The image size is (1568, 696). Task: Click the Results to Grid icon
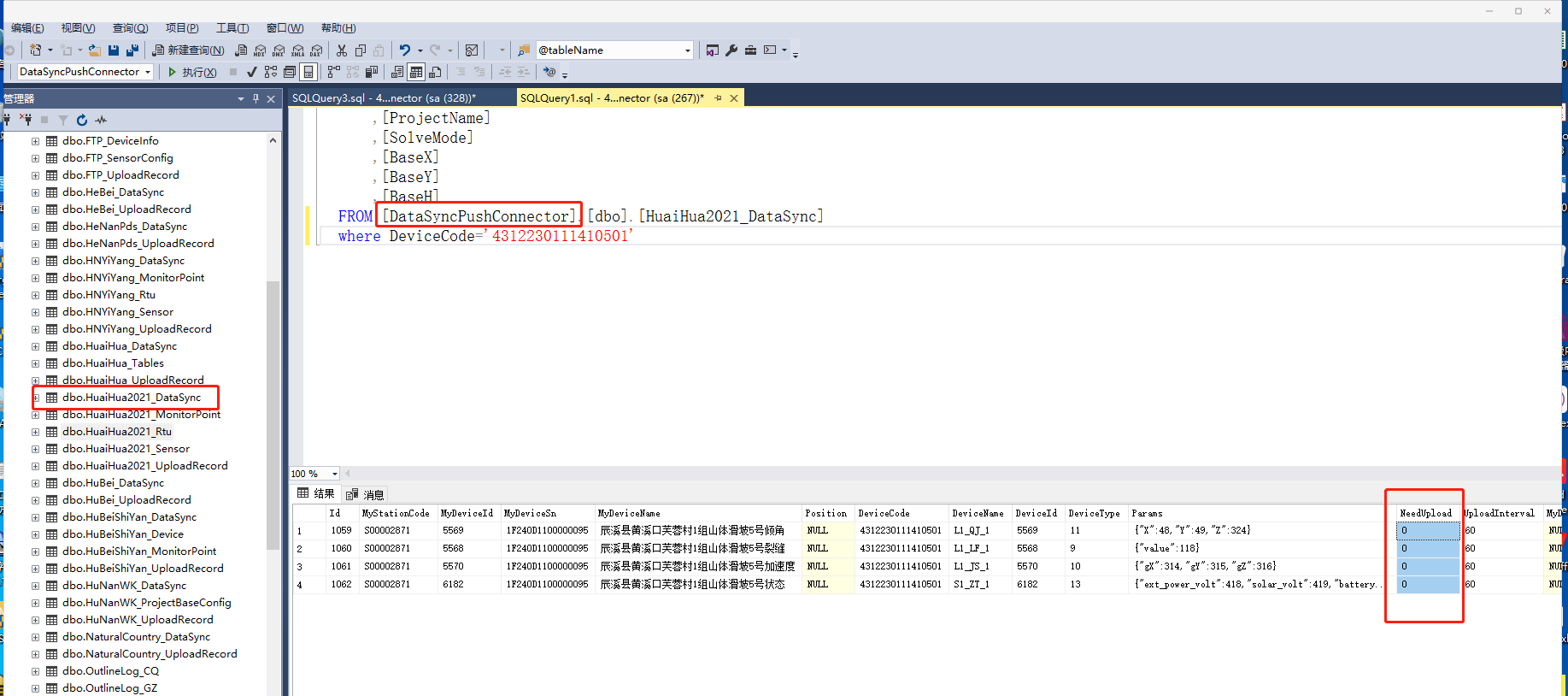coord(416,73)
